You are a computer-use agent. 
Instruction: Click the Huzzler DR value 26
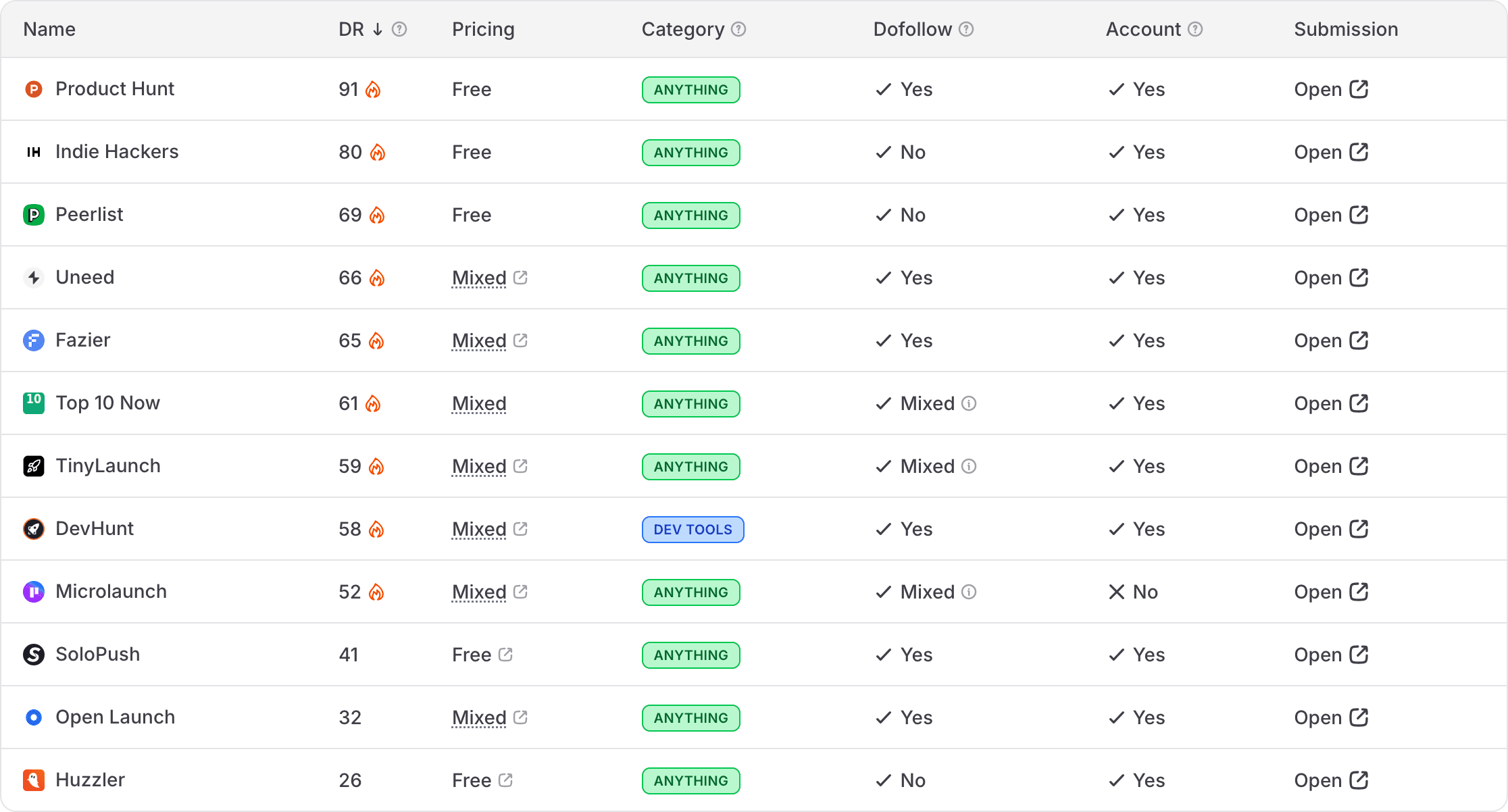tap(350, 780)
